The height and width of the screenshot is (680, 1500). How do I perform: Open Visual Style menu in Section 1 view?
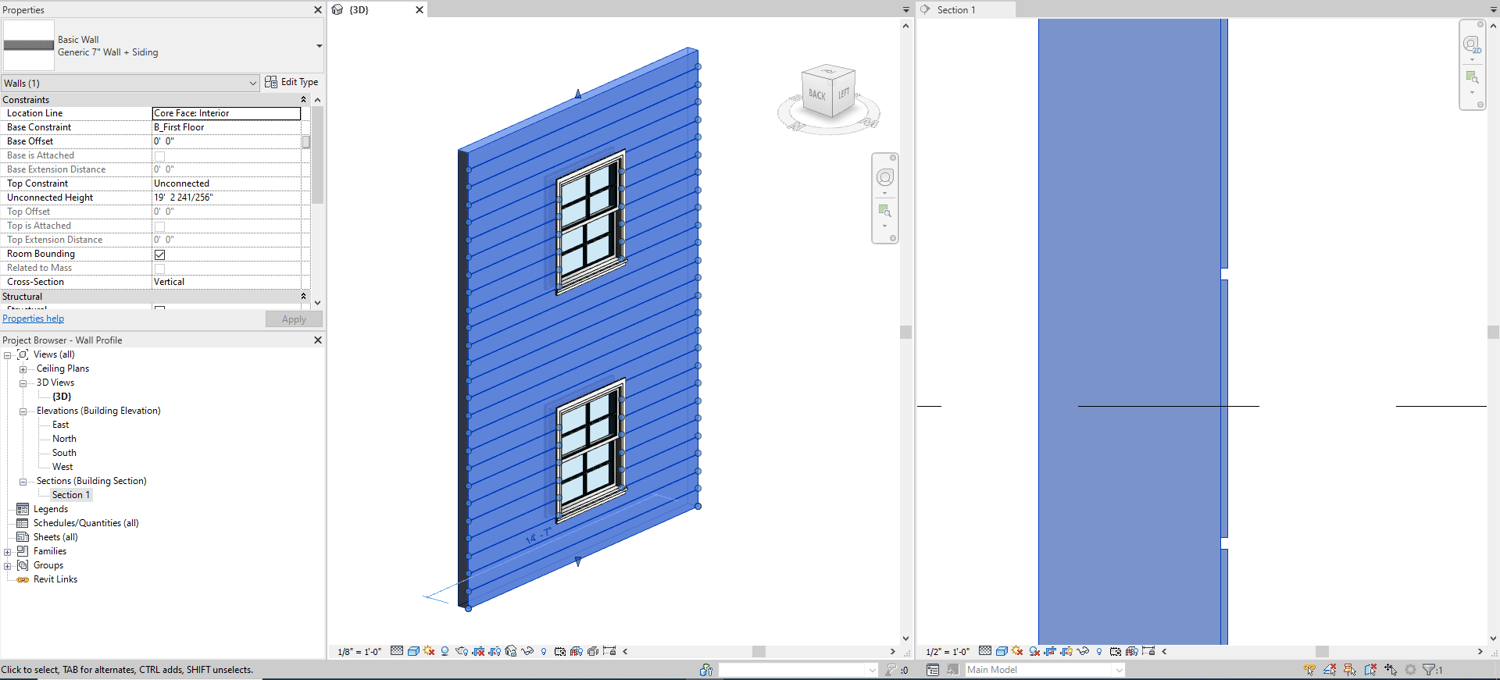coord(1002,651)
